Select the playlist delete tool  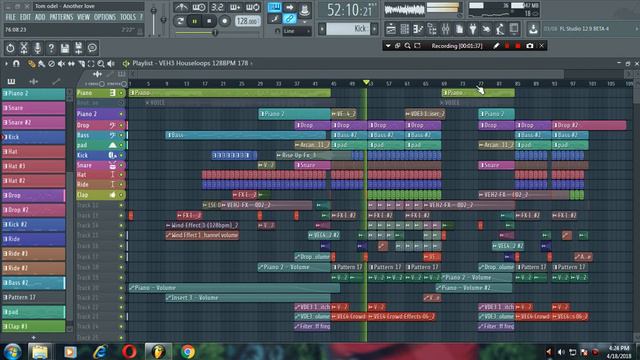click(51, 64)
